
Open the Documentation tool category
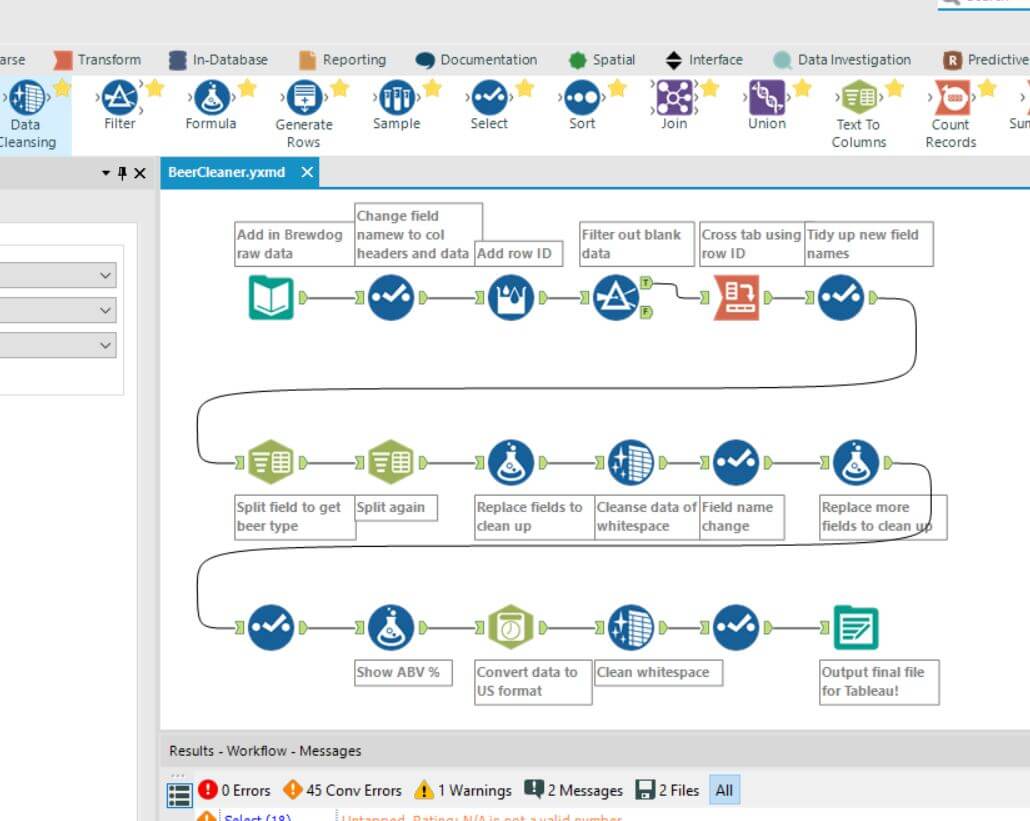(476, 60)
